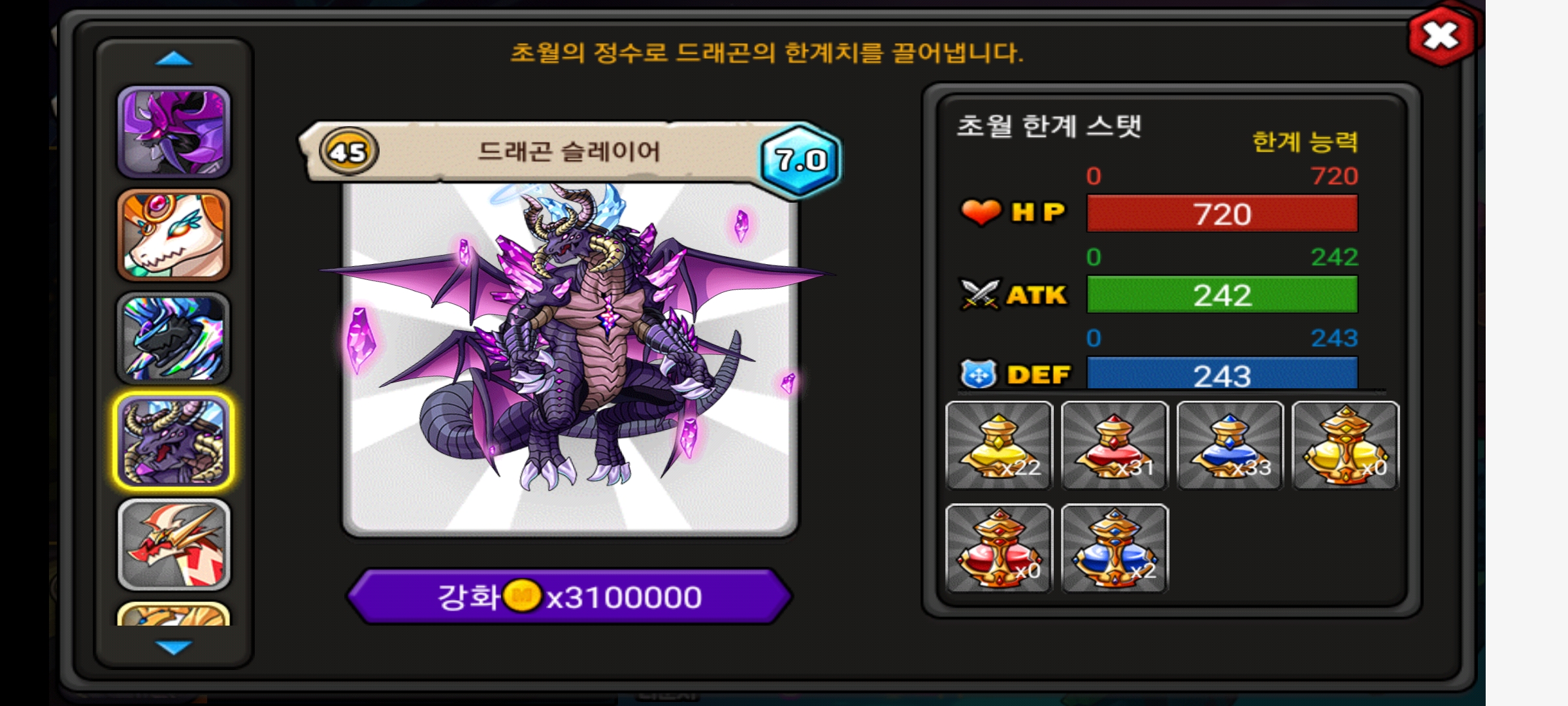Click the 강화 x3100000 enhance button
Viewport: 1568px width, 706px height.
[x=570, y=596]
